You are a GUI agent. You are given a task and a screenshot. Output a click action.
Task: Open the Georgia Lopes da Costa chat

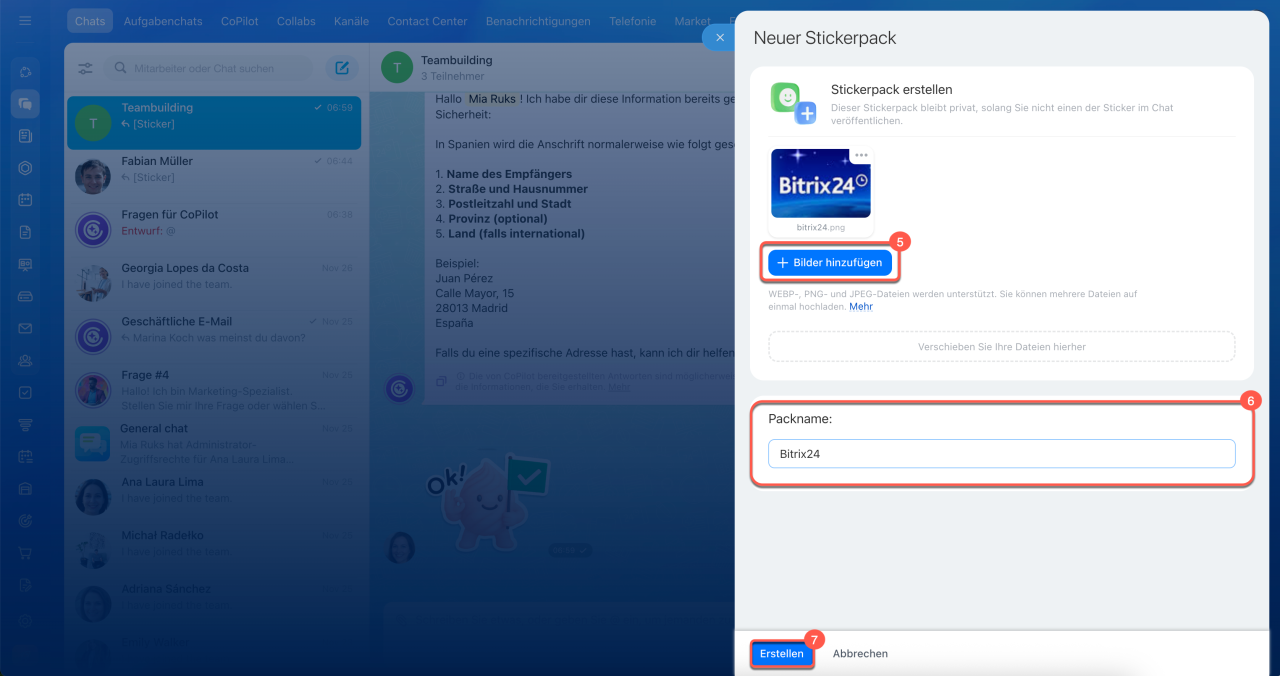point(214,284)
